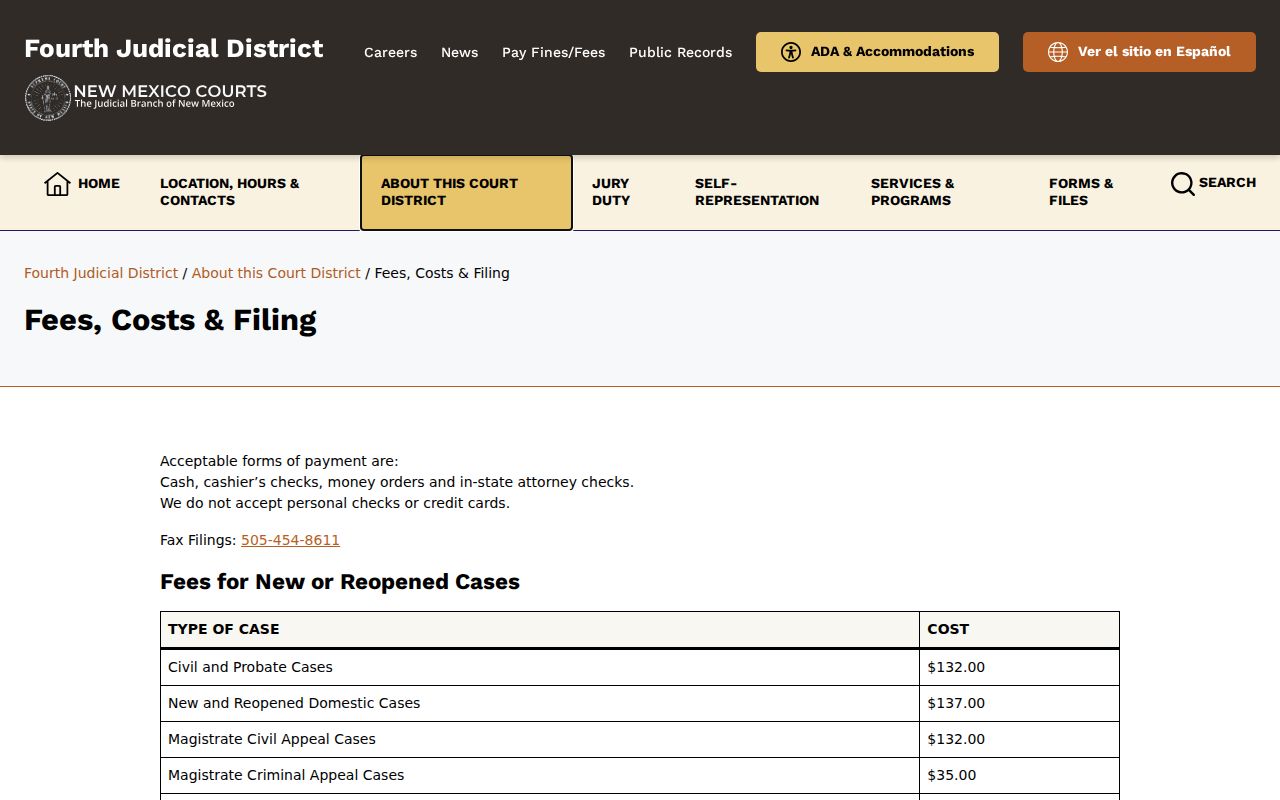This screenshot has height=800, width=1280.
Task: Open Services & Programs menu
Action: [x=912, y=192]
